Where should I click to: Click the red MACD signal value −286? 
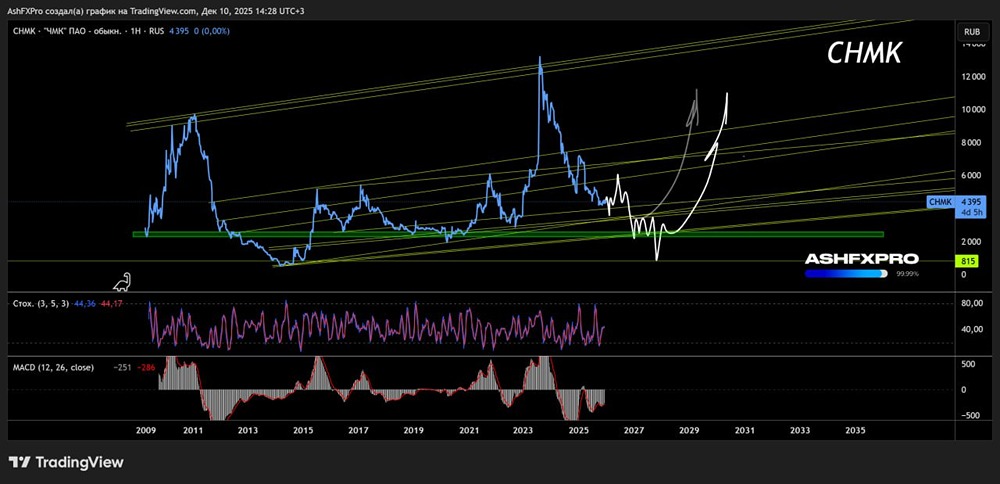(145, 368)
